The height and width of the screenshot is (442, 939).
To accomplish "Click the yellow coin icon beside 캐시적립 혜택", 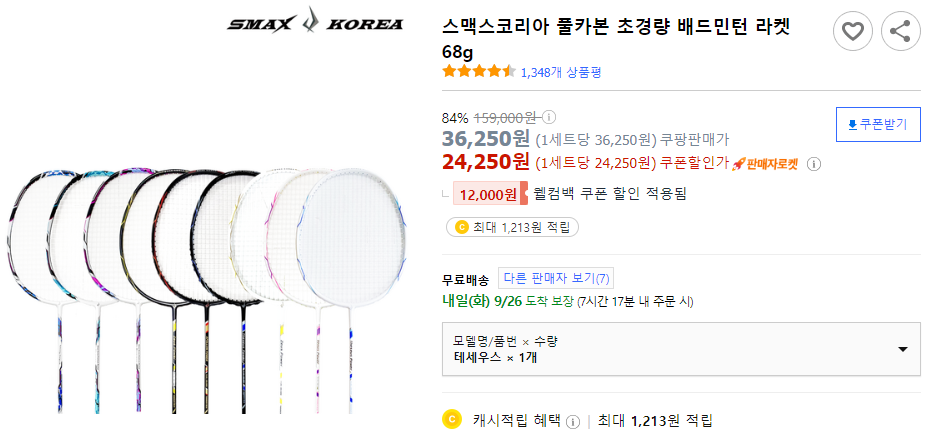I will click(x=452, y=420).
